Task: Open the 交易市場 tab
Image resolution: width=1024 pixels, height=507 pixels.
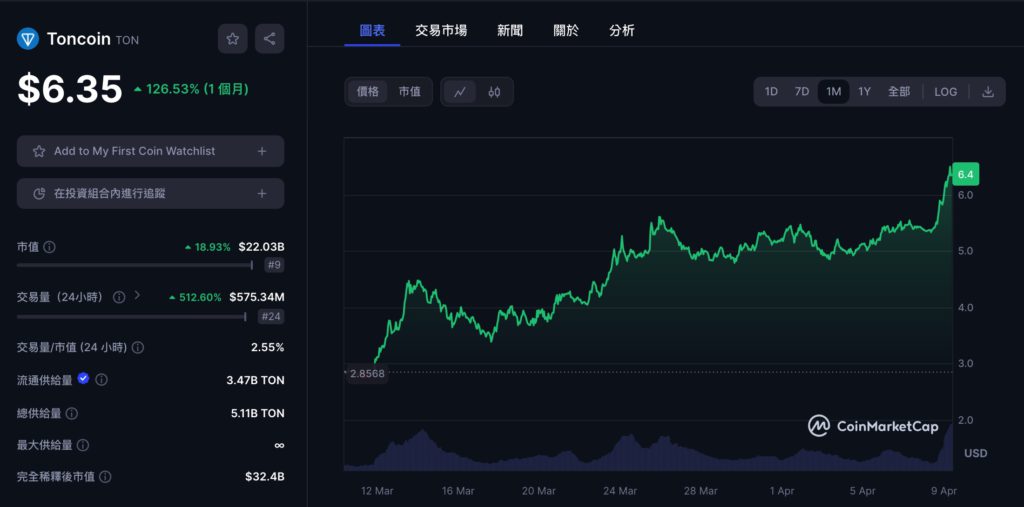Action: pyautogui.click(x=441, y=31)
